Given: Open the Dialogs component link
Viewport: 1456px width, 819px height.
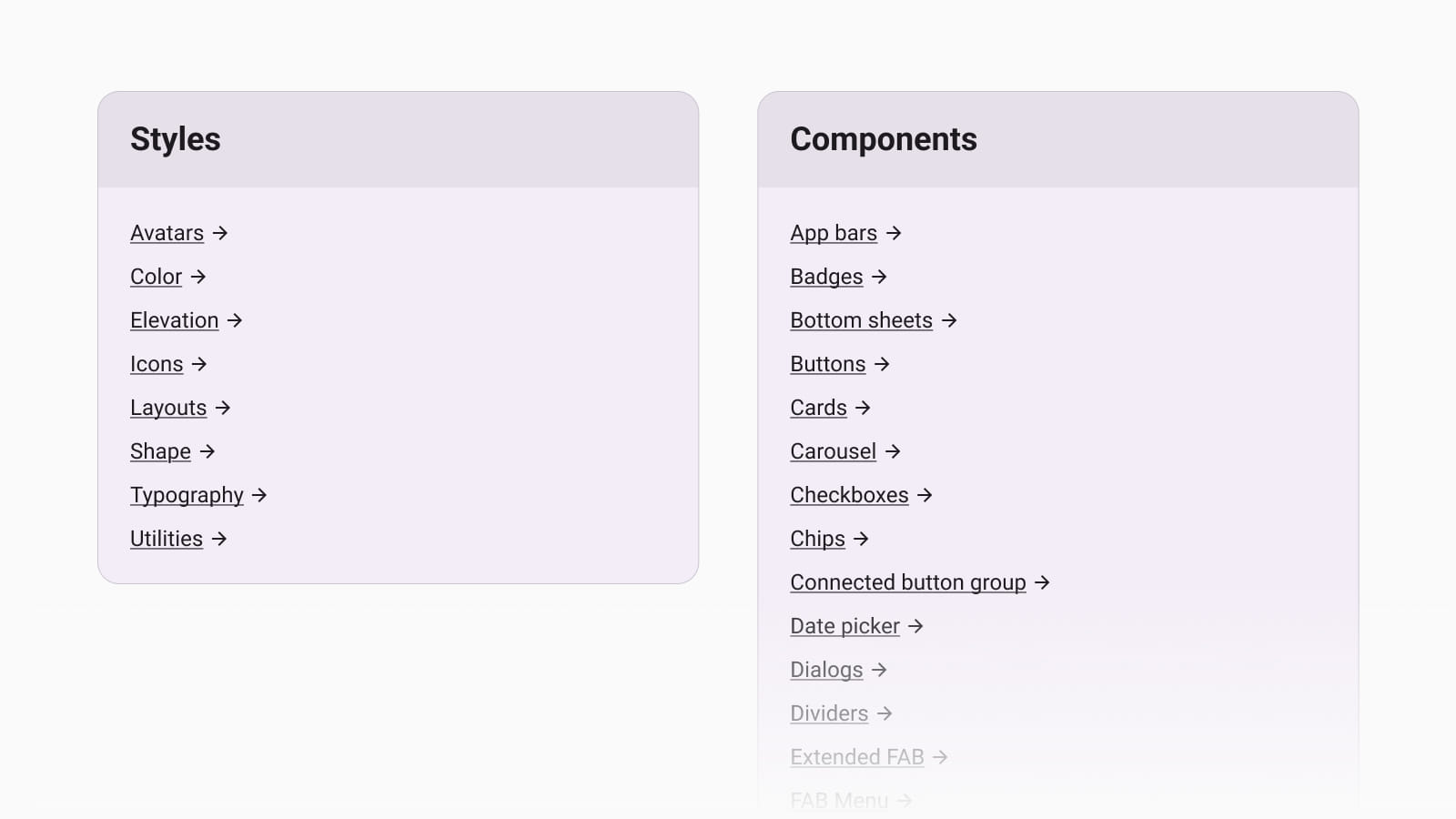Looking at the screenshot, I should [x=826, y=671].
